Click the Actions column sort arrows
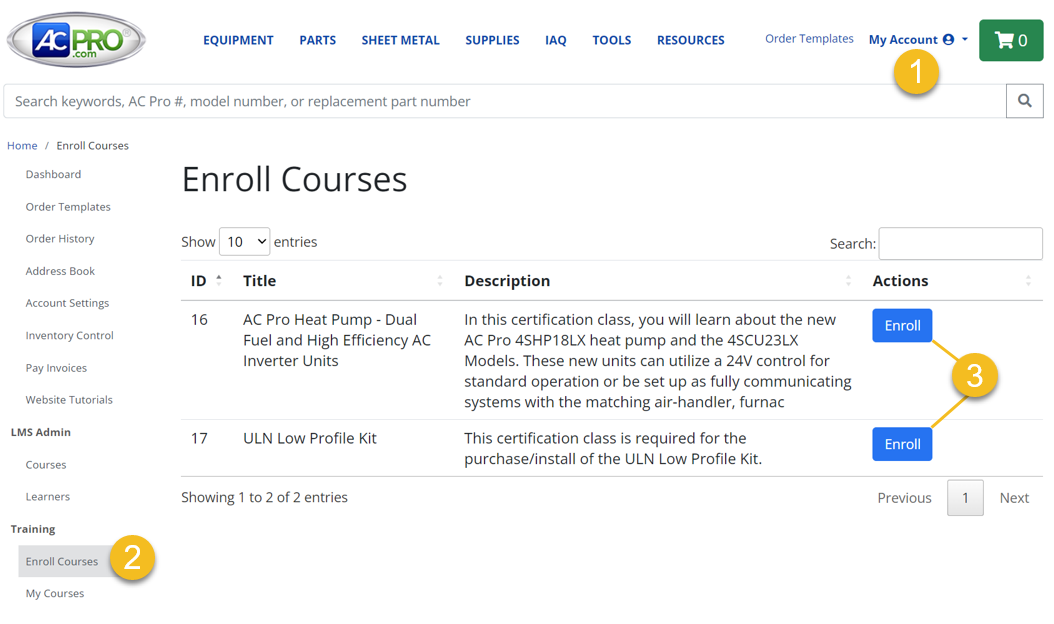This screenshot has height=624, width=1054. point(1028,281)
